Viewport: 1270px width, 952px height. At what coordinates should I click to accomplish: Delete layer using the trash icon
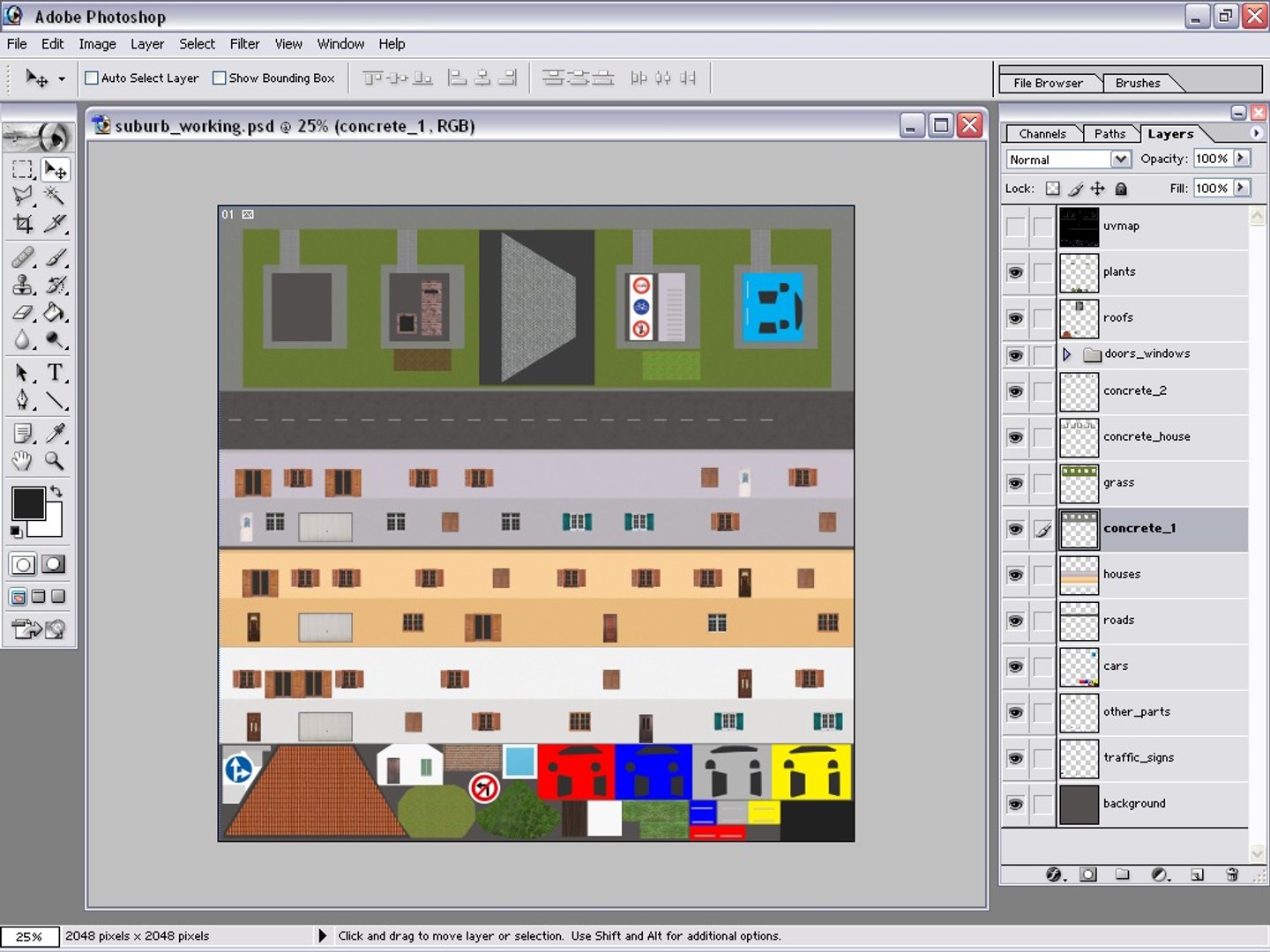point(1232,874)
